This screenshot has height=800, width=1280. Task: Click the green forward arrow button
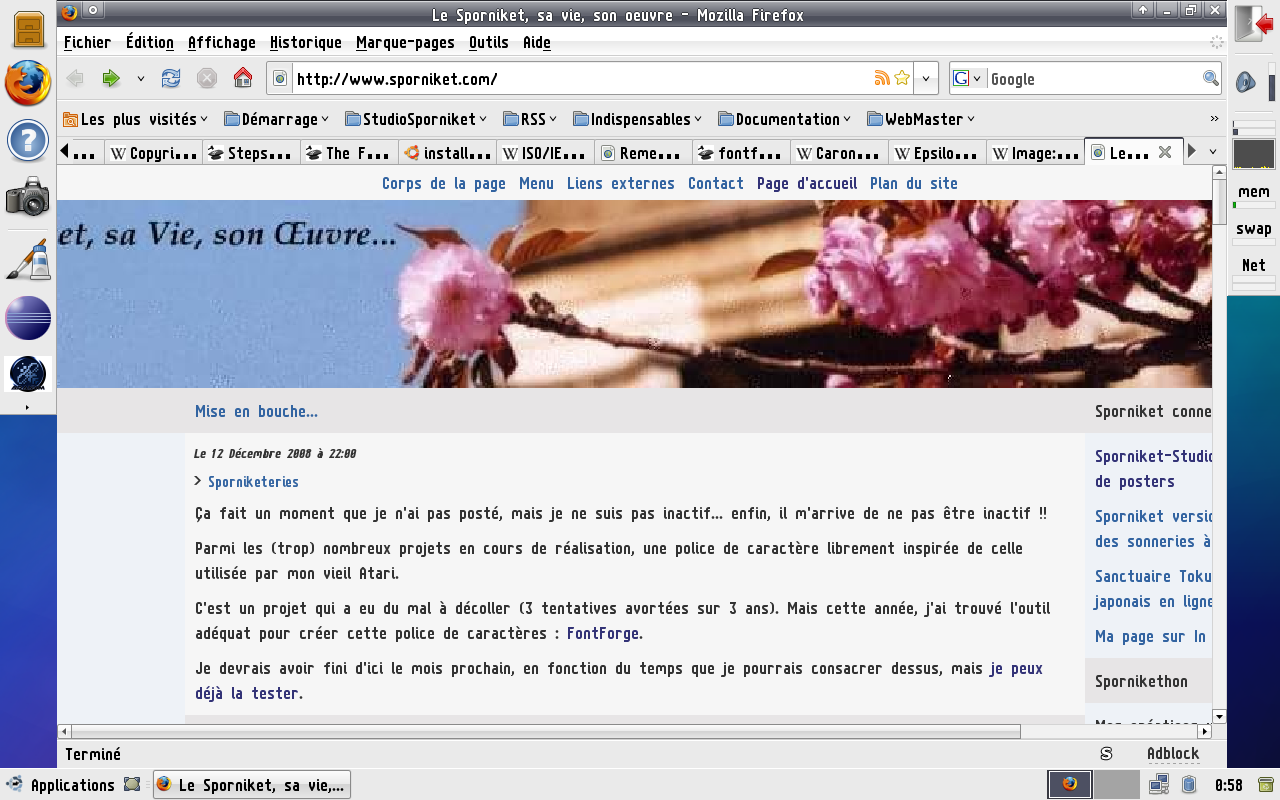click(111, 78)
